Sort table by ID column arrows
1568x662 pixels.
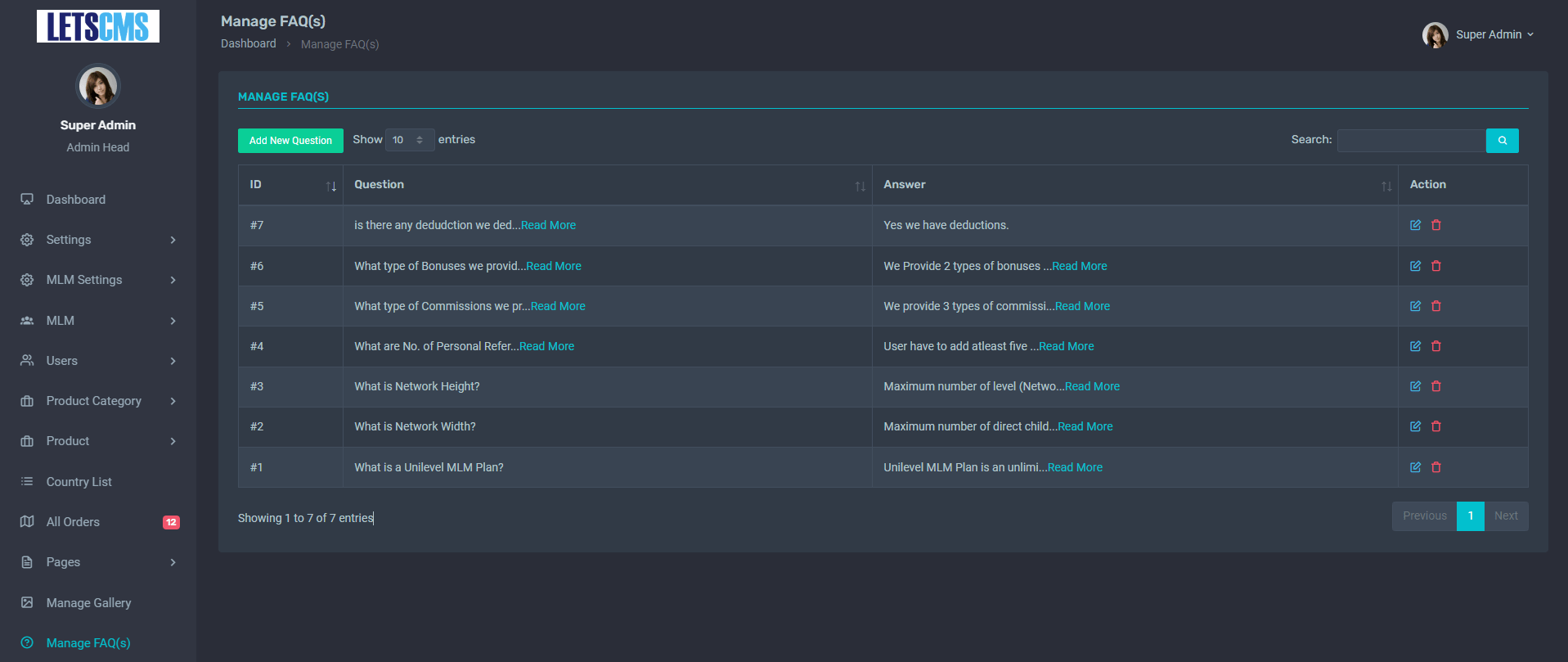330,186
